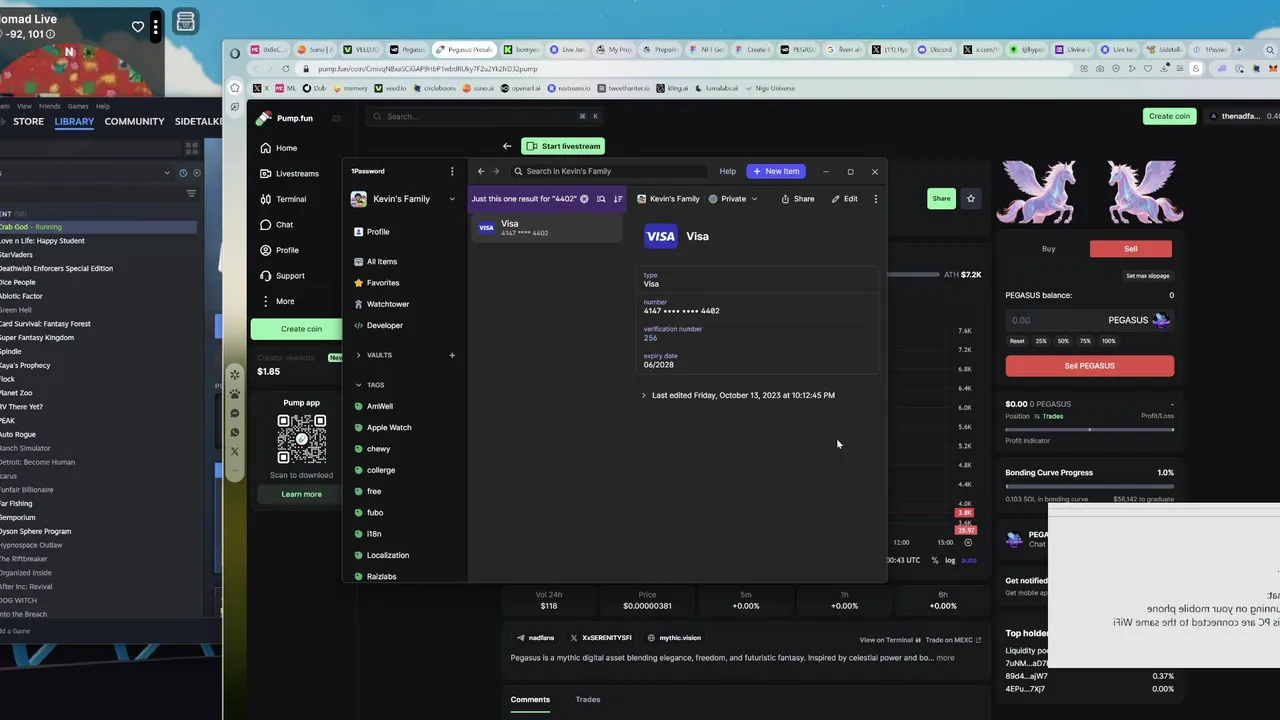Create a New Item in 1Password
The width and height of the screenshot is (1280, 720).
776,171
